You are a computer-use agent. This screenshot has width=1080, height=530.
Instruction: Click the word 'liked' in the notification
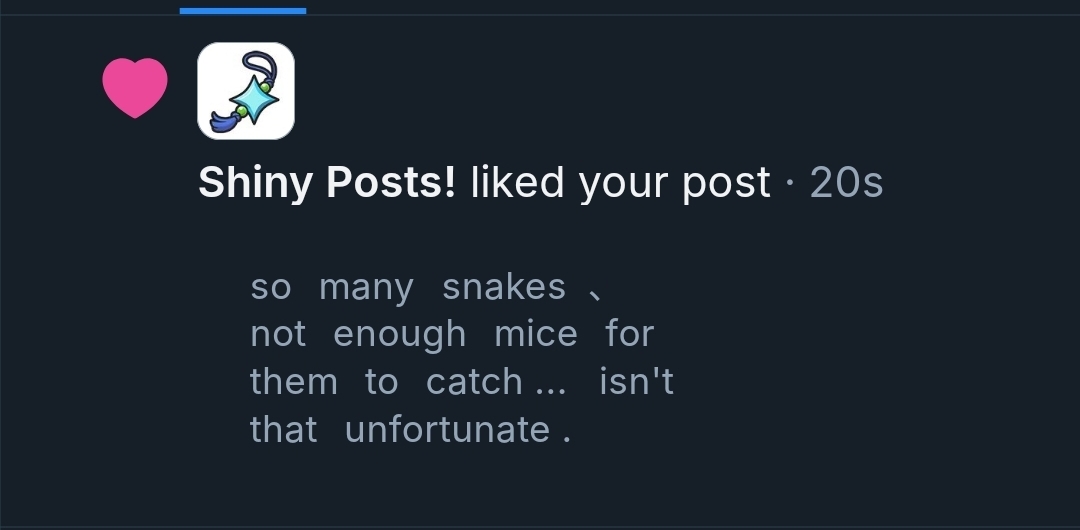pyautogui.click(x=507, y=182)
